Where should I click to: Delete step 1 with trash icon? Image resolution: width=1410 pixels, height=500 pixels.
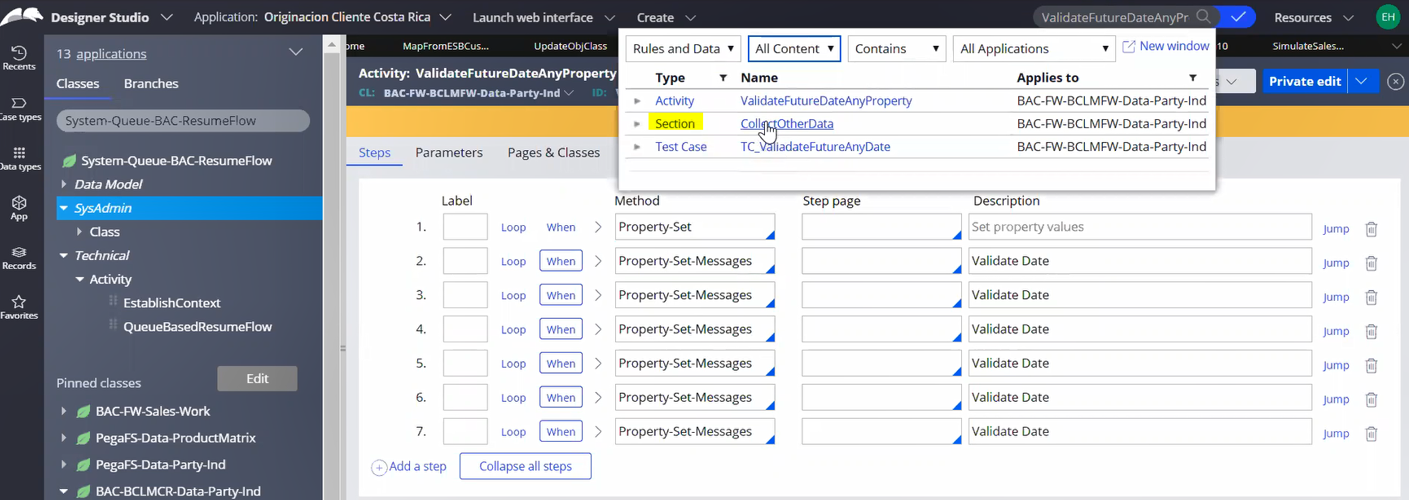point(1371,229)
